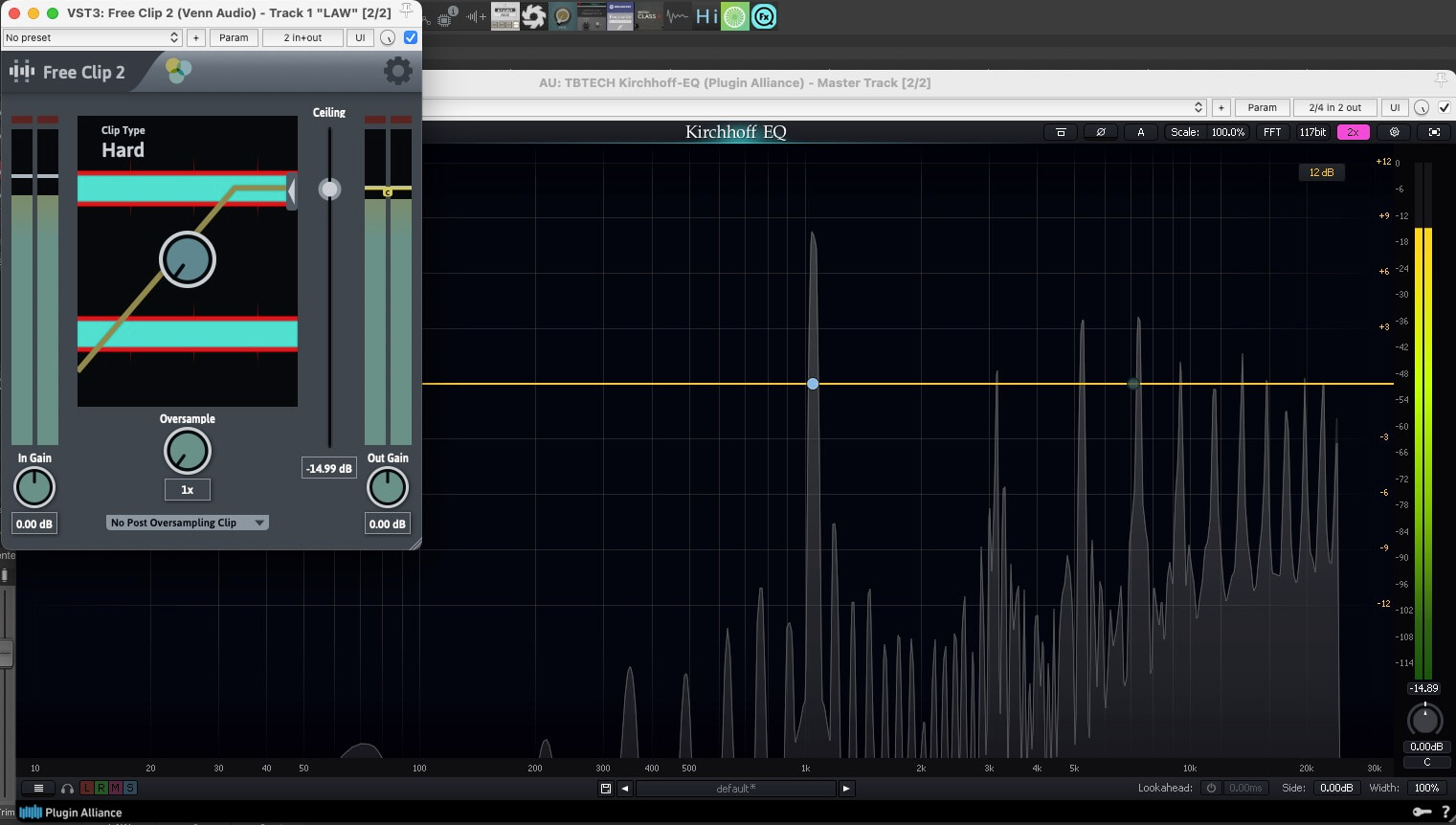Click the headphones solo icon

point(67,788)
